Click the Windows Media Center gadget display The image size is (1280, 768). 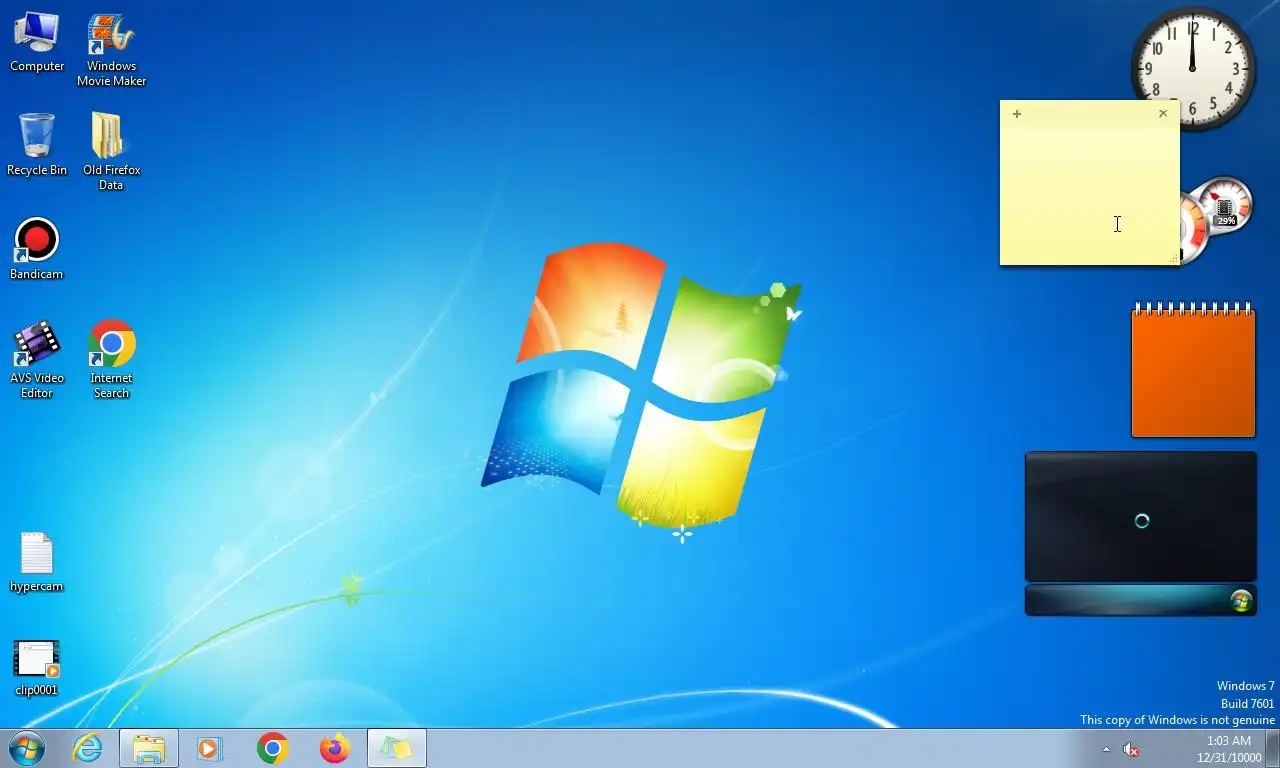pyautogui.click(x=1141, y=516)
